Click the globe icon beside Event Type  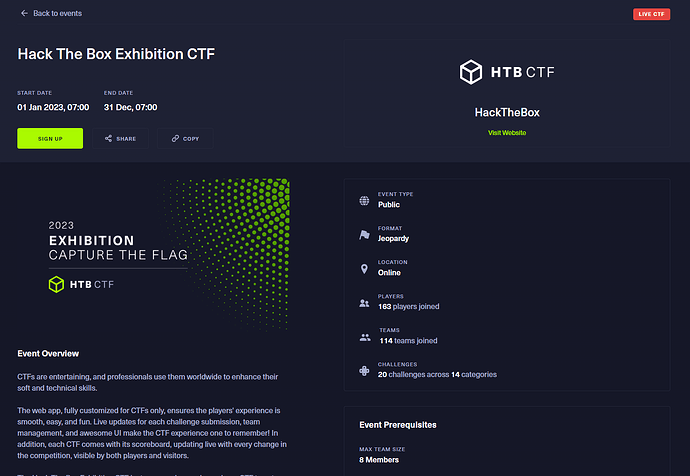[x=364, y=201]
